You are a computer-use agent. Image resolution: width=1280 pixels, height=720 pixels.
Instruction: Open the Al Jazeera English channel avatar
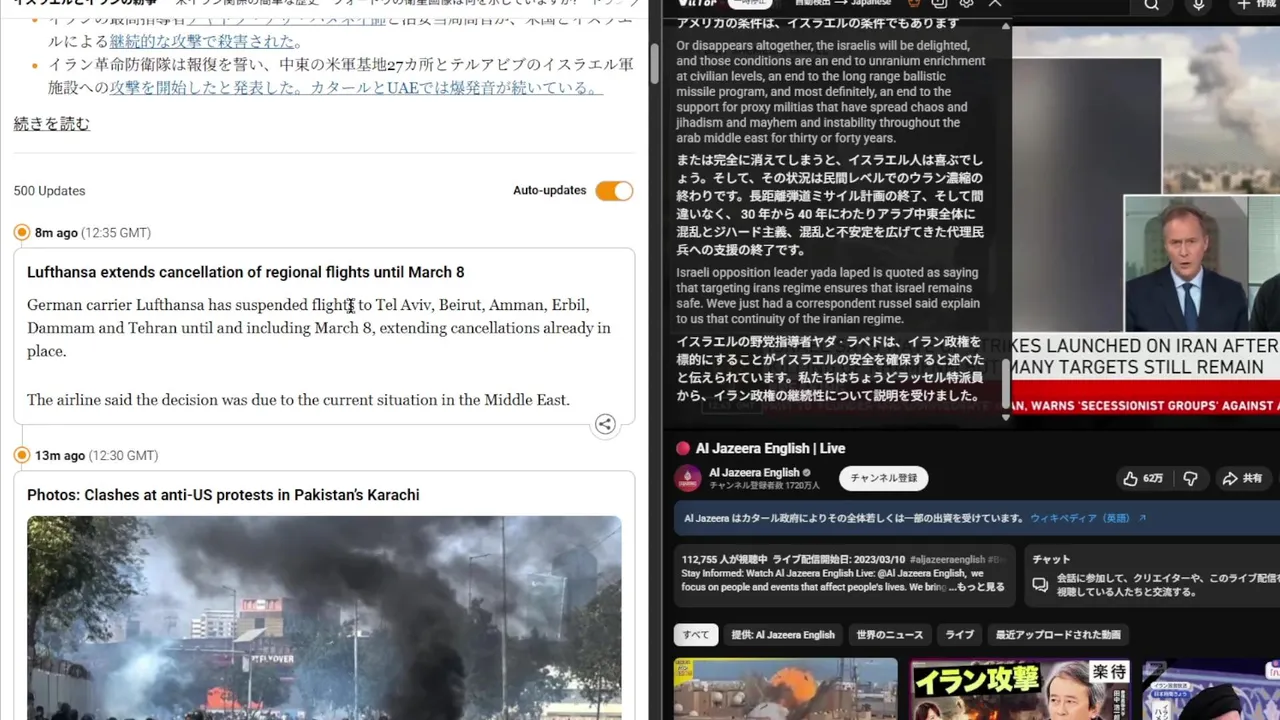(688, 479)
